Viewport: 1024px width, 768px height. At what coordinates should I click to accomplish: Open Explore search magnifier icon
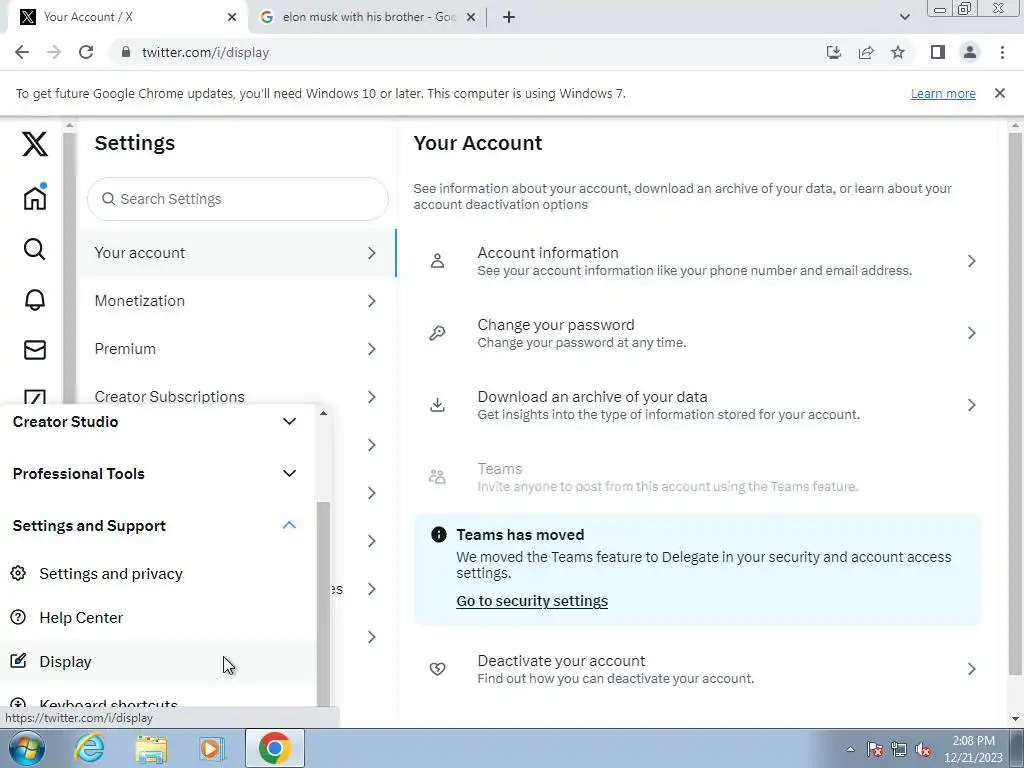pos(35,249)
